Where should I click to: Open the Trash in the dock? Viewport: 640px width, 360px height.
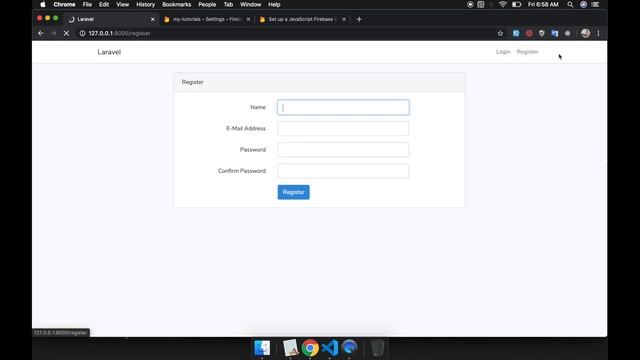[x=378, y=348]
